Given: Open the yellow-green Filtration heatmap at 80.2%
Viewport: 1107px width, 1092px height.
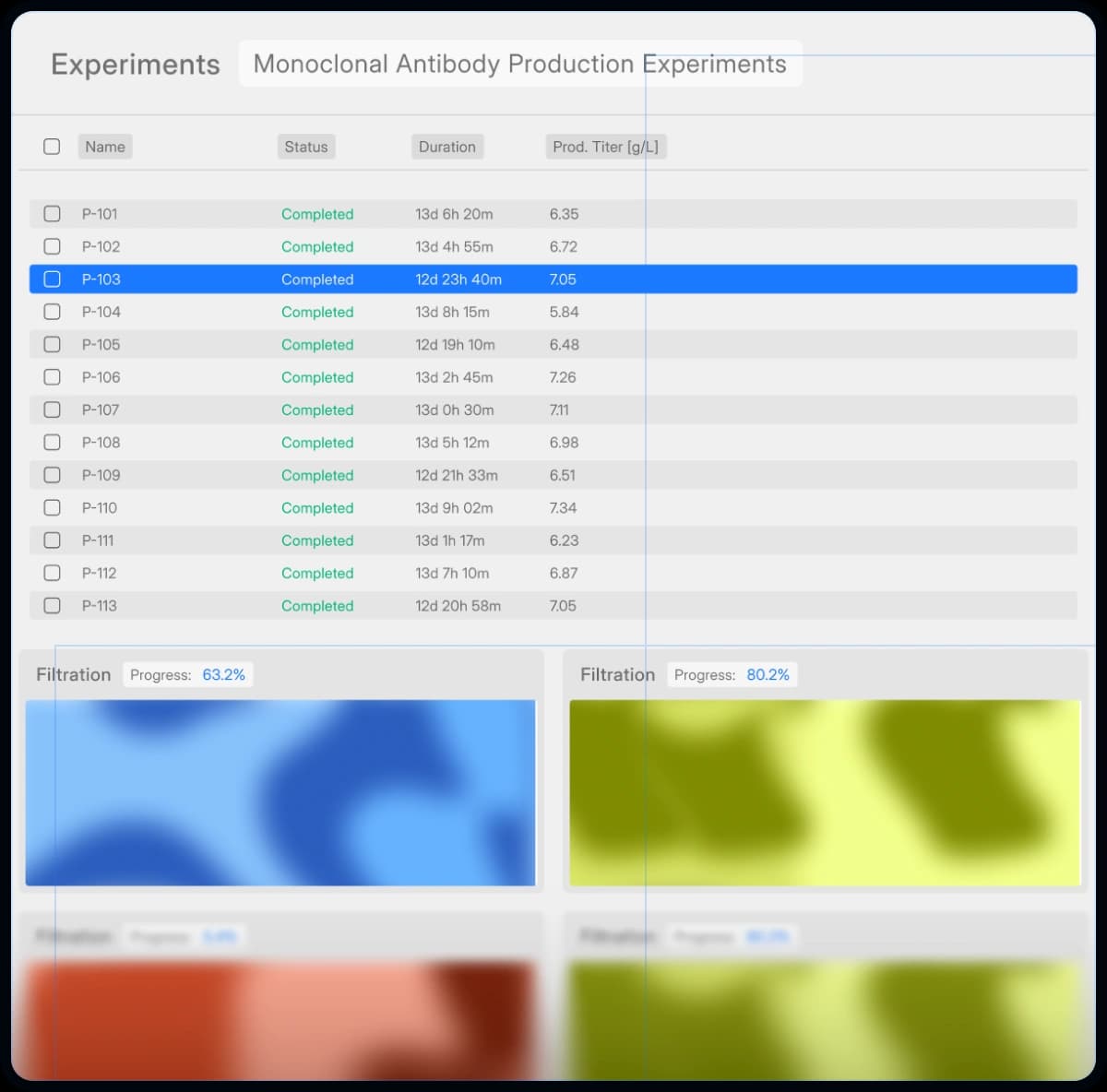Looking at the screenshot, I should point(825,792).
